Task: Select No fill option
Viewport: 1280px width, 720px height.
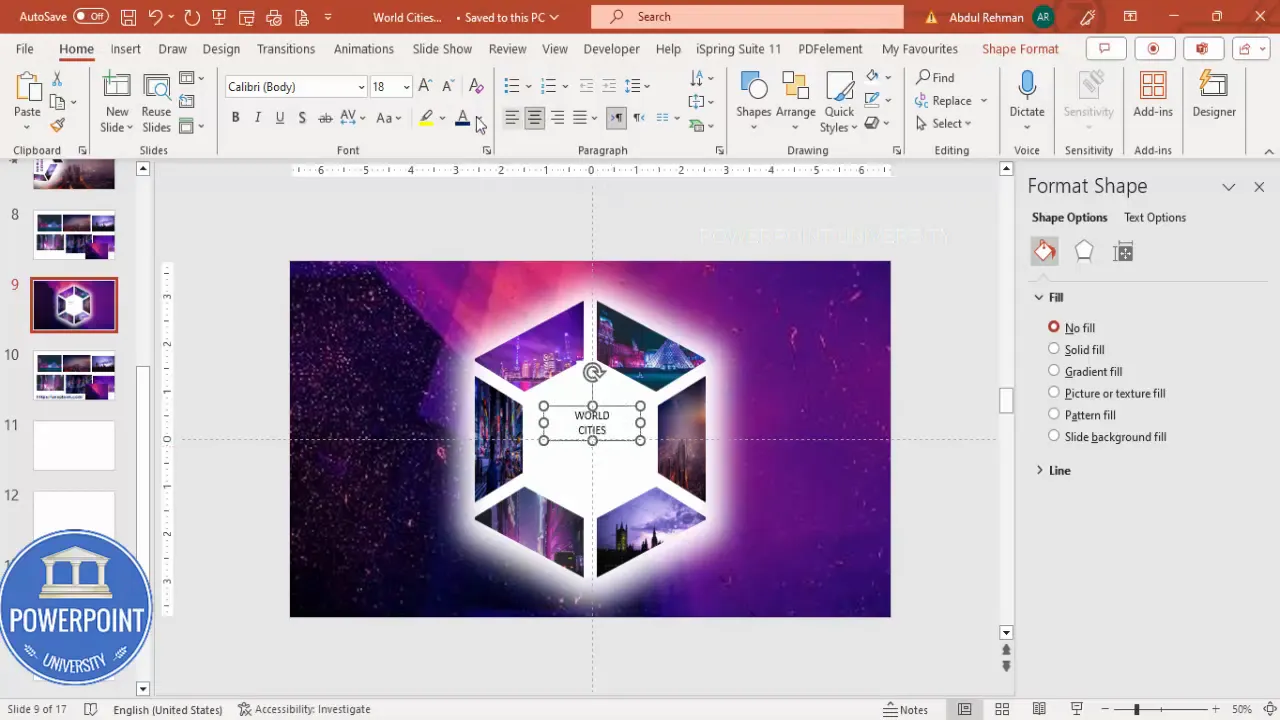Action: click(1071, 328)
